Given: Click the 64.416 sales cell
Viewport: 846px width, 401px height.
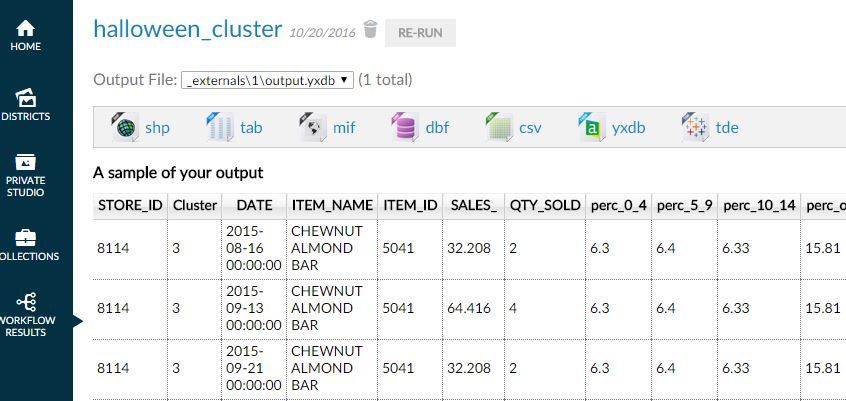Looking at the screenshot, I should point(474,308).
